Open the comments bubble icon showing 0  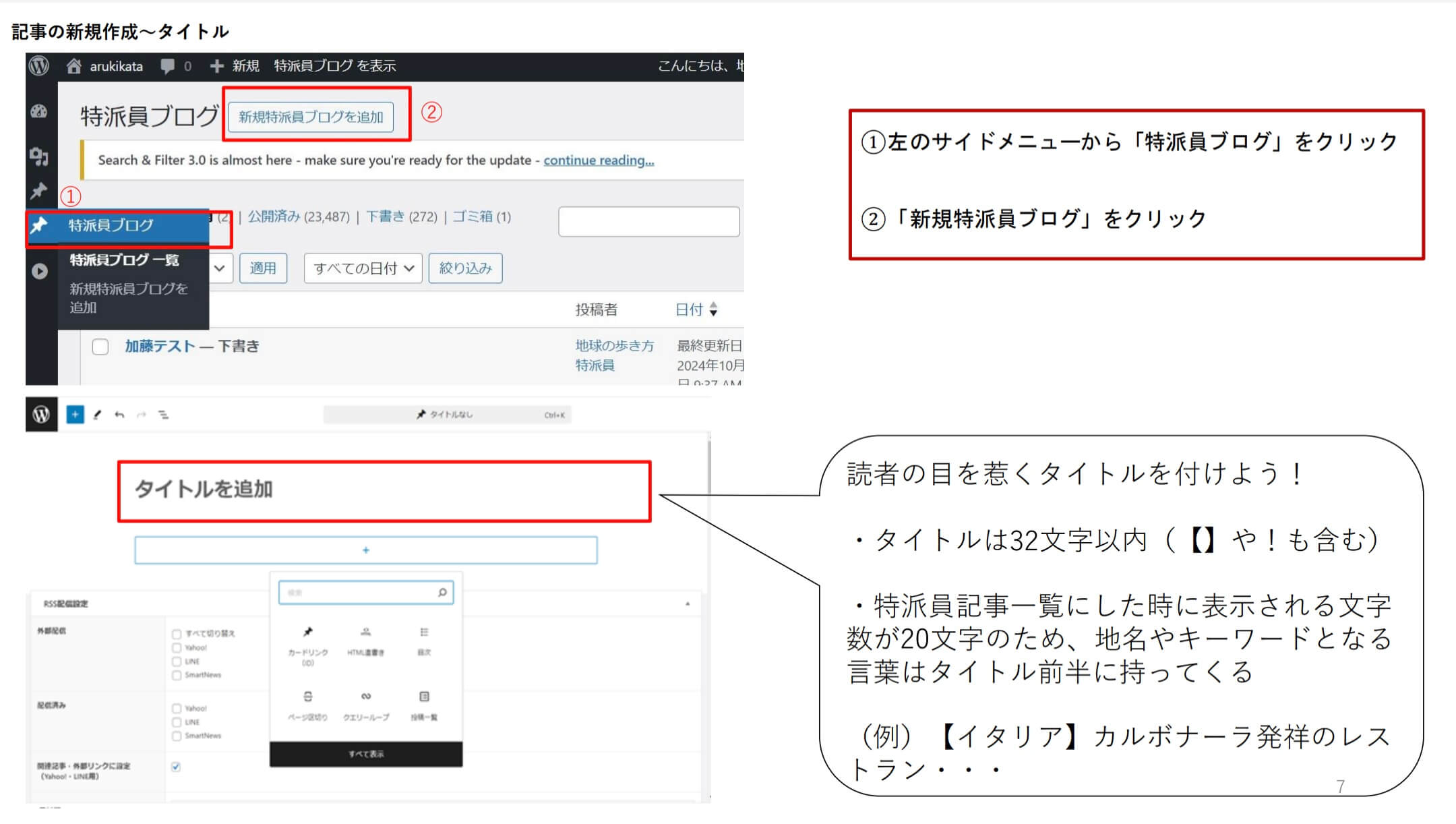167,66
